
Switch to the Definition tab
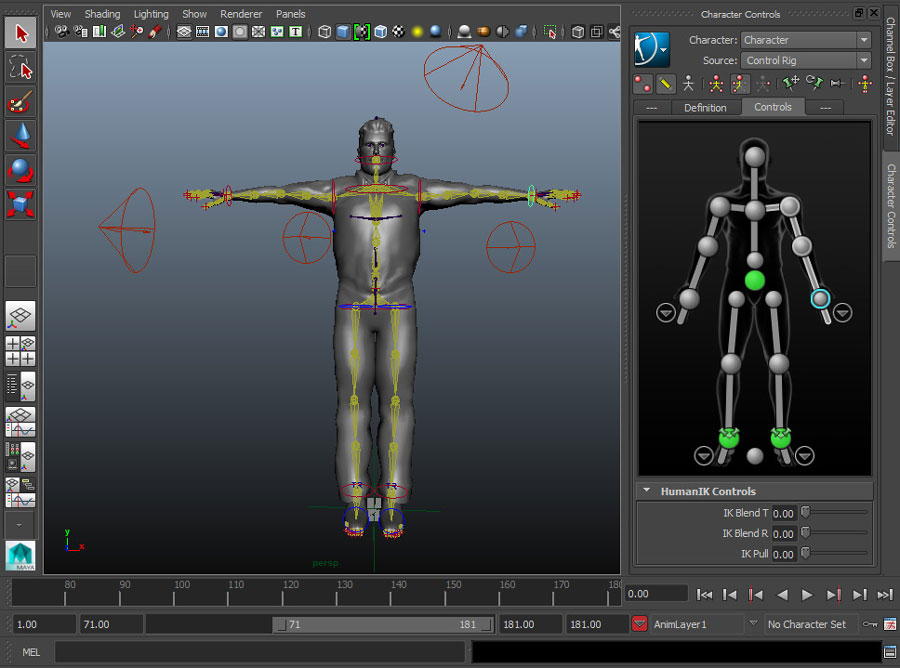(x=705, y=107)
